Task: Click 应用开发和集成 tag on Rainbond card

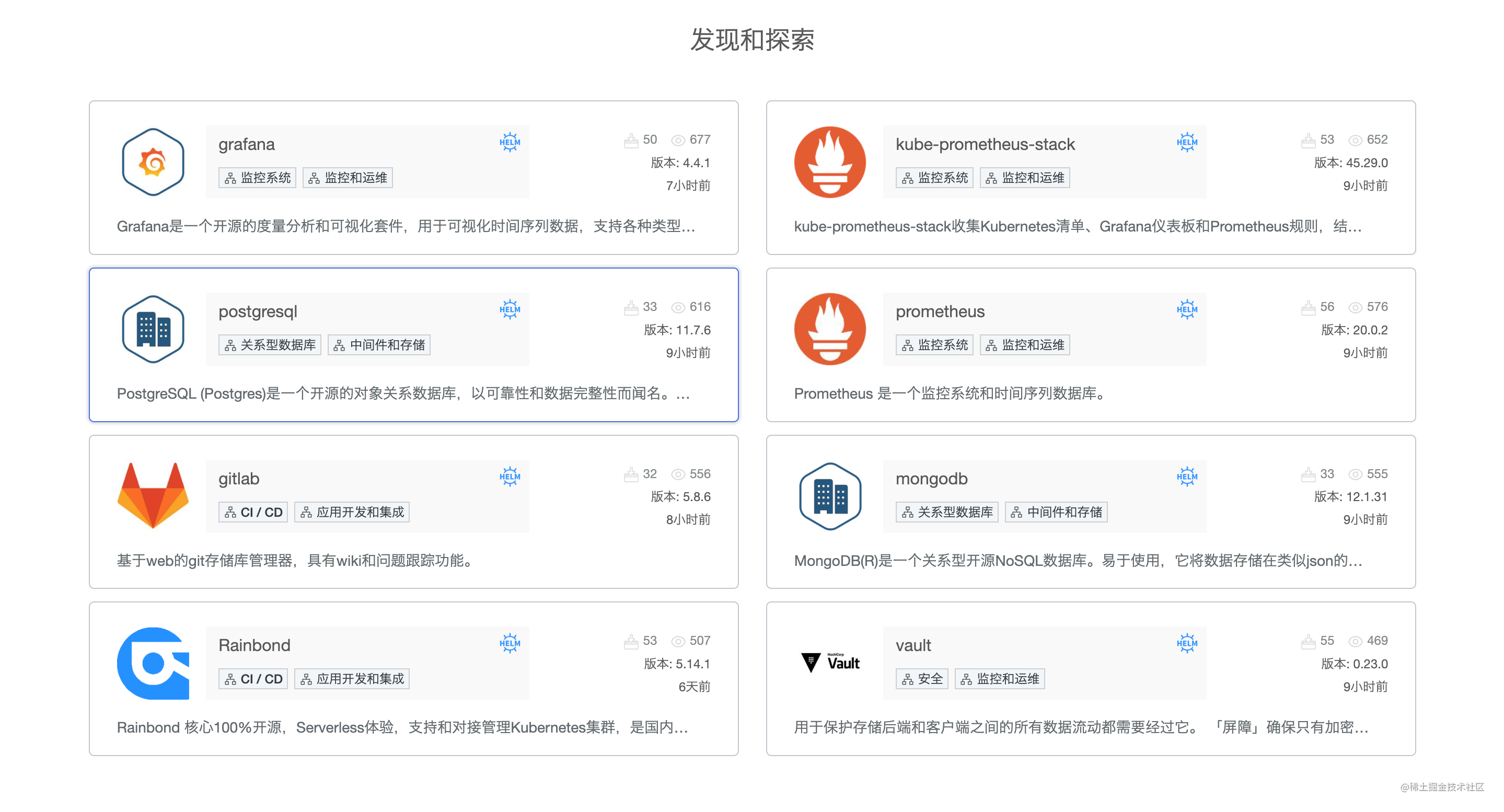Action: [352, 679]
